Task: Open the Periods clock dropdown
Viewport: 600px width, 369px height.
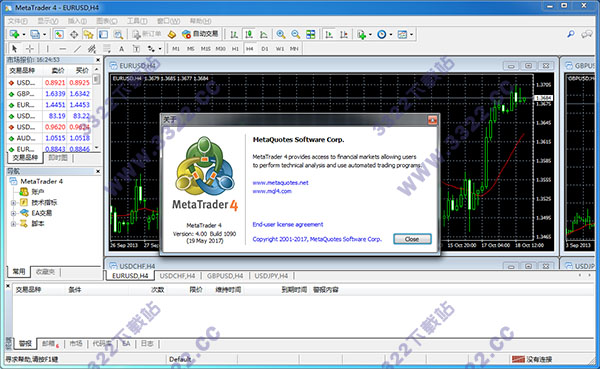Action: point(382,34)
